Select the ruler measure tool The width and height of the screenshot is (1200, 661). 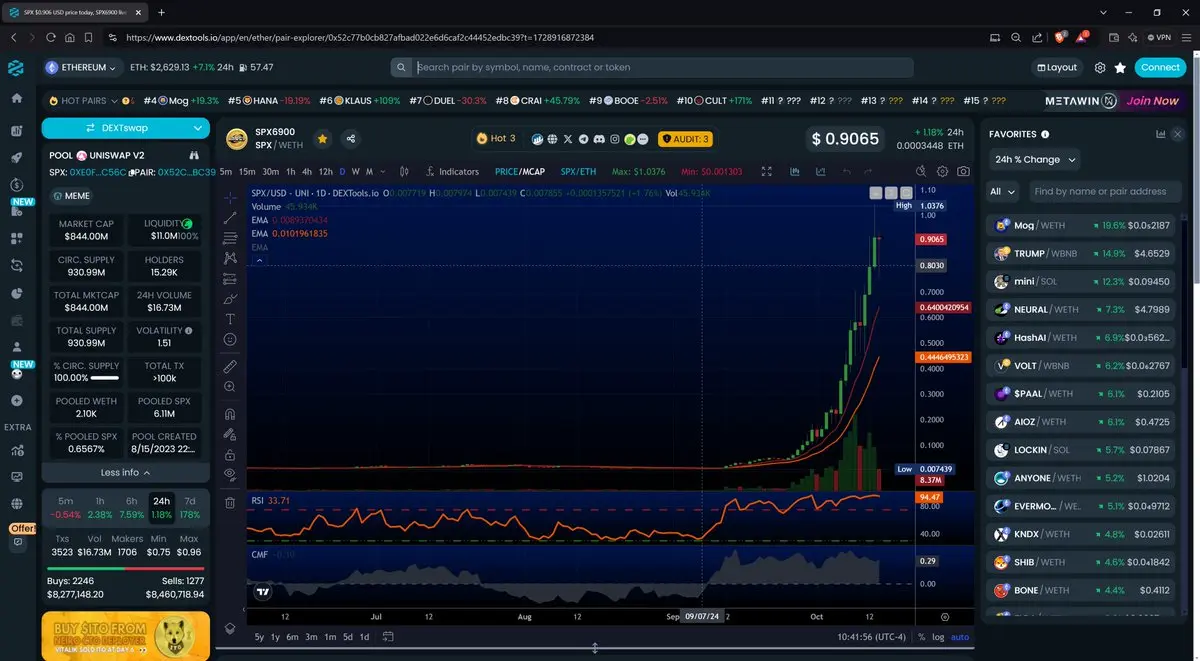click(x=230, y=367)
